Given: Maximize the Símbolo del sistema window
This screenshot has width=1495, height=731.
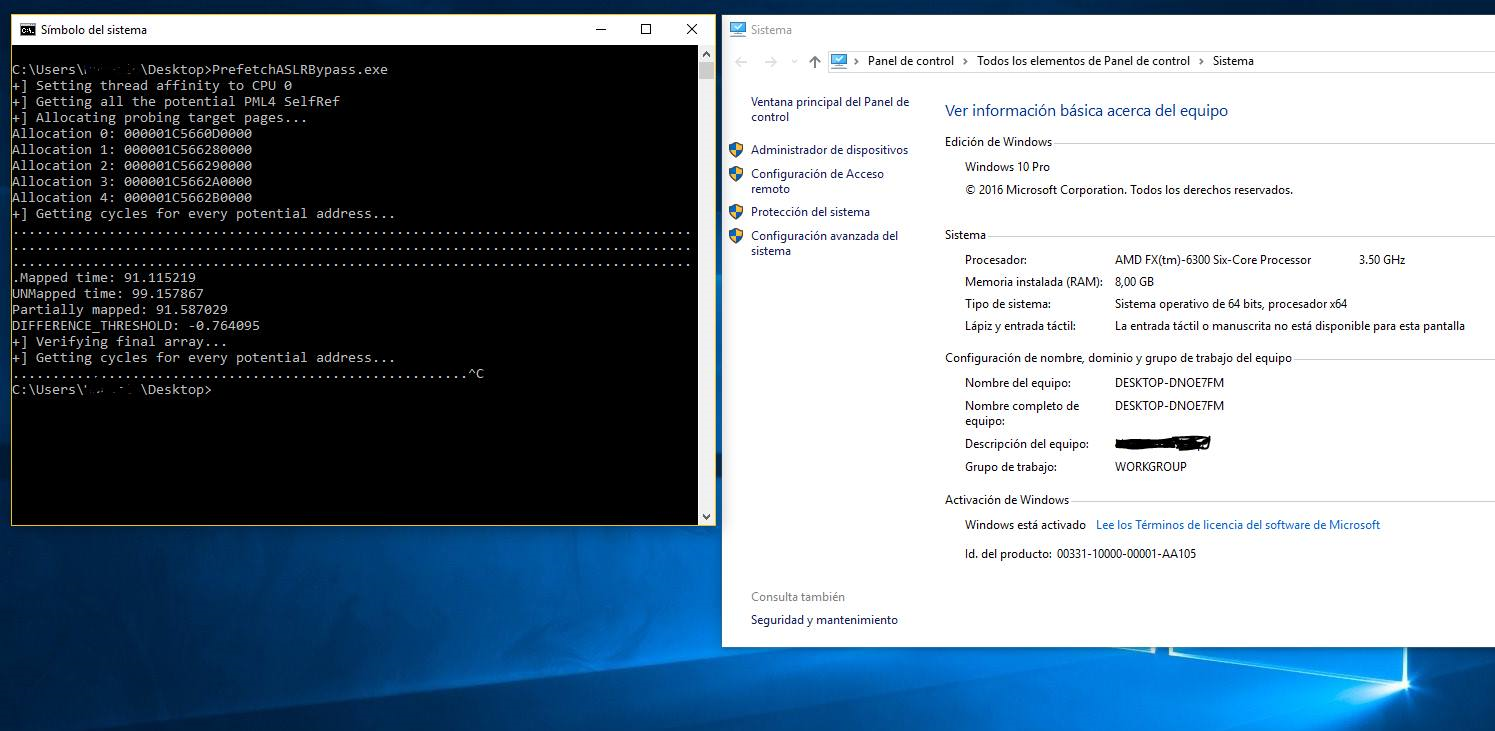Looking at the screenshot, I should 646,29.
